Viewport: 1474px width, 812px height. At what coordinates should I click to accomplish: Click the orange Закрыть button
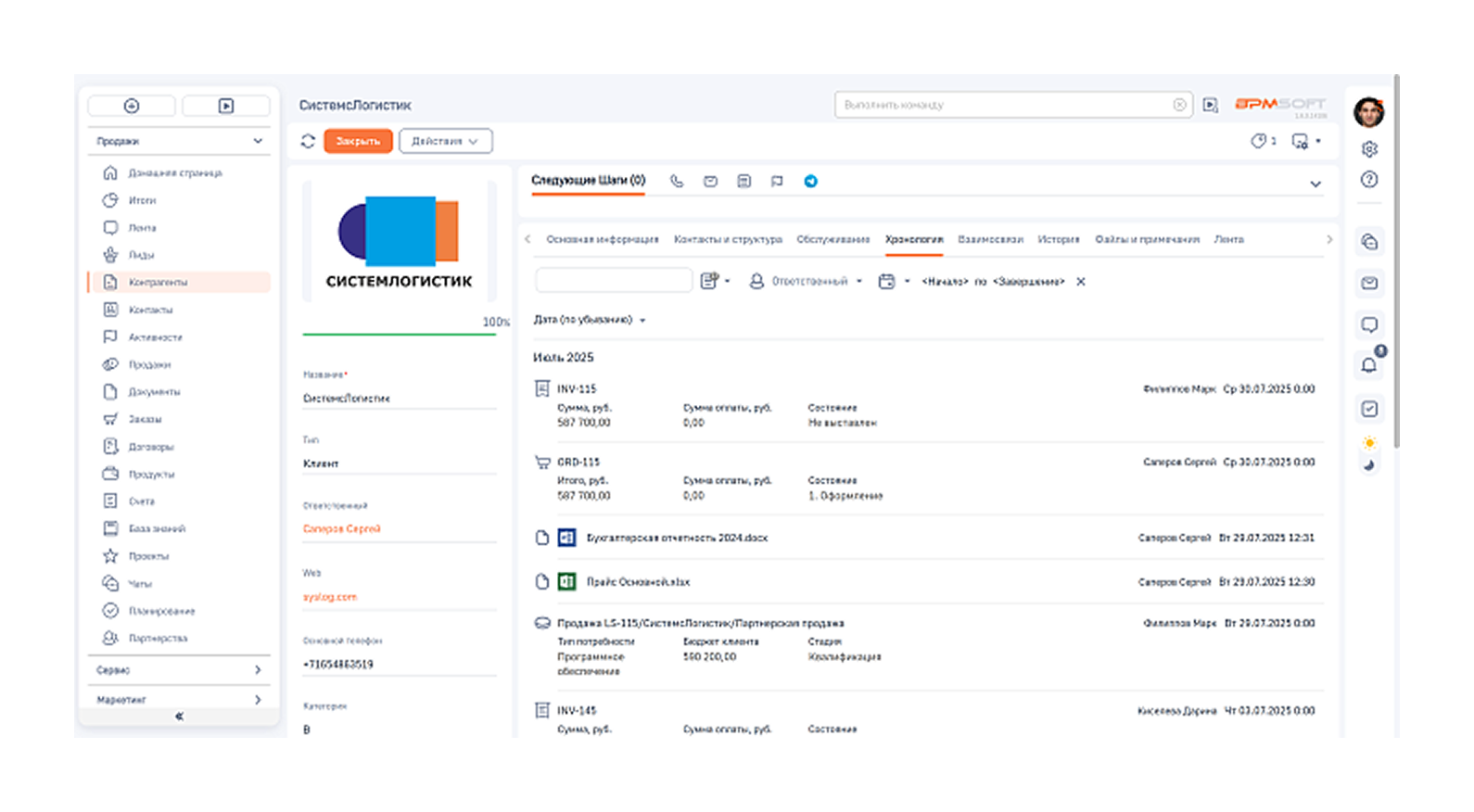tap(358, 141)
